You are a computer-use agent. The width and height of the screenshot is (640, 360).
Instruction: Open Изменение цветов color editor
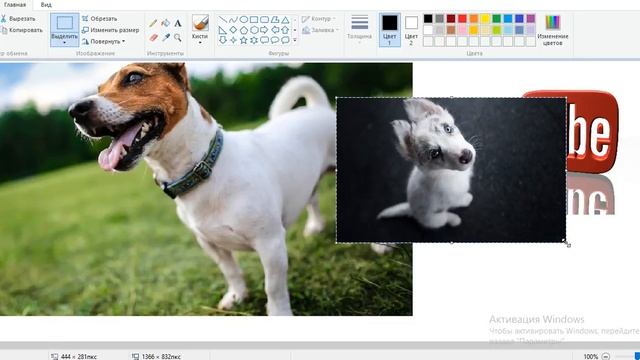pos(553,30)
